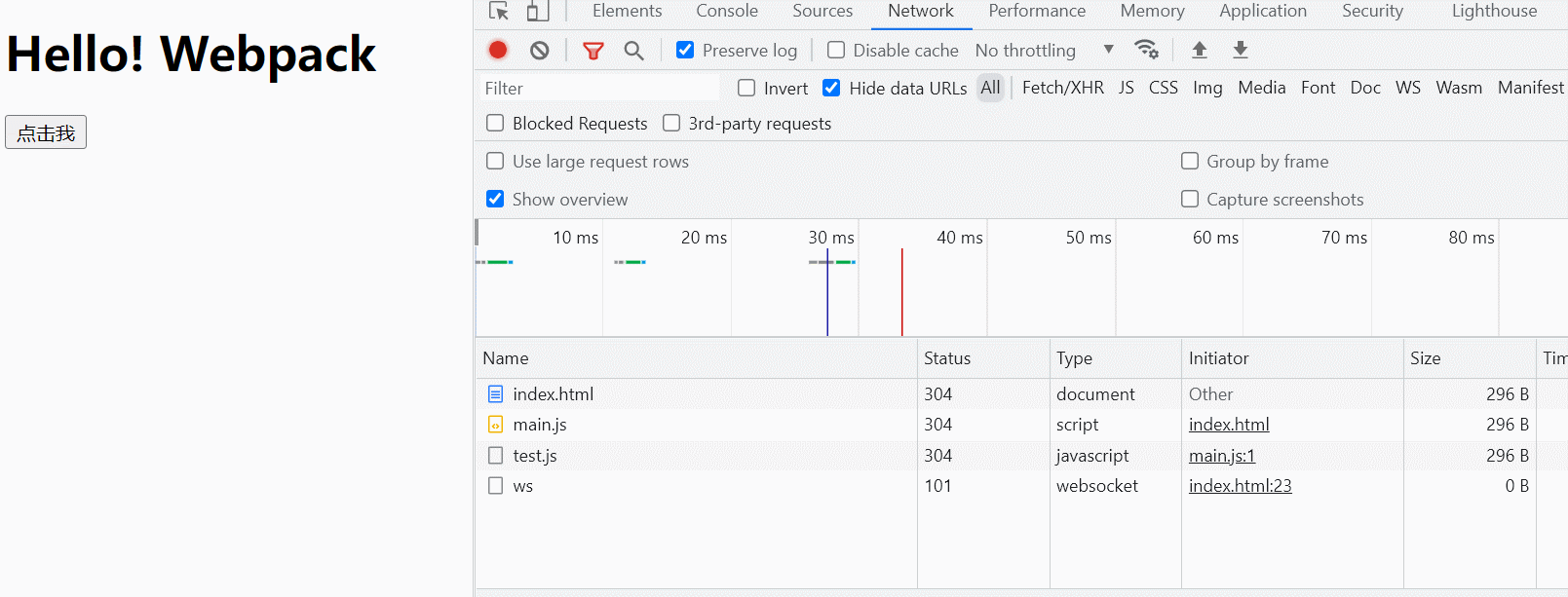
Task: Open the Sources tab
Action: 822,11
